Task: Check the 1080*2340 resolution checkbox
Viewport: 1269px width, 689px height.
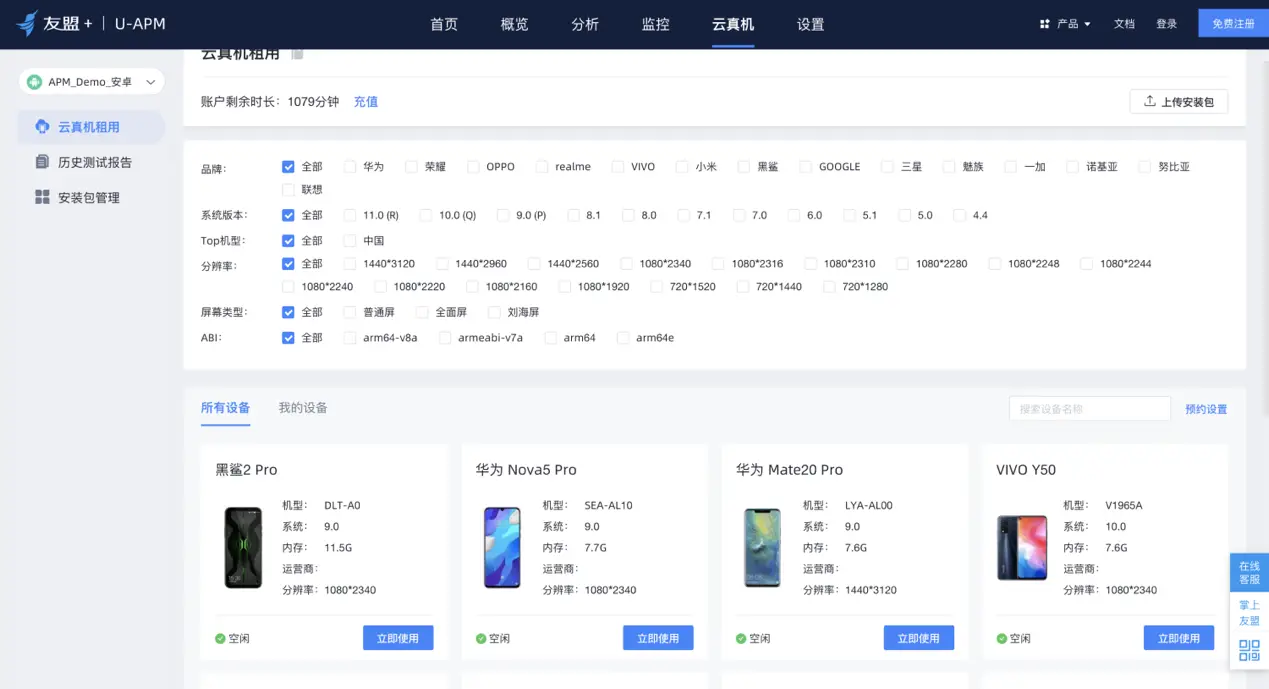Action: pyautogui.click(x=626, y=264)
